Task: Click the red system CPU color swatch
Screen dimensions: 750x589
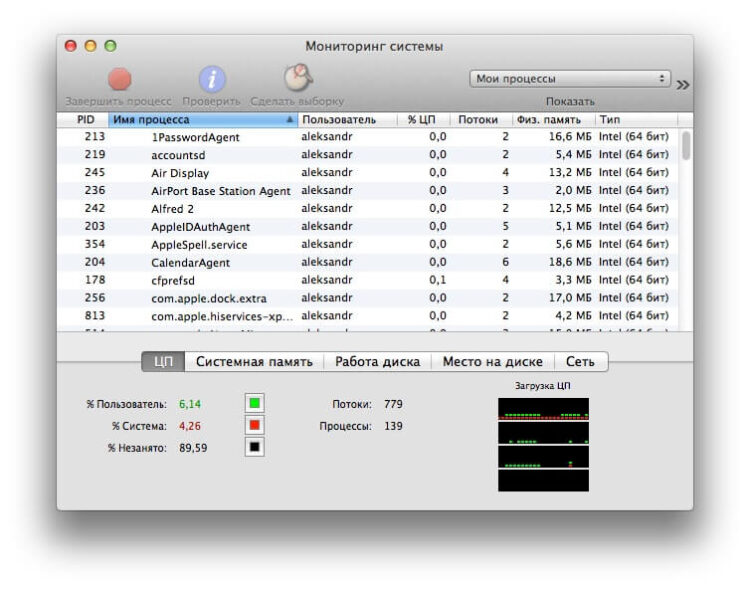Action: [x=255, y=425]
